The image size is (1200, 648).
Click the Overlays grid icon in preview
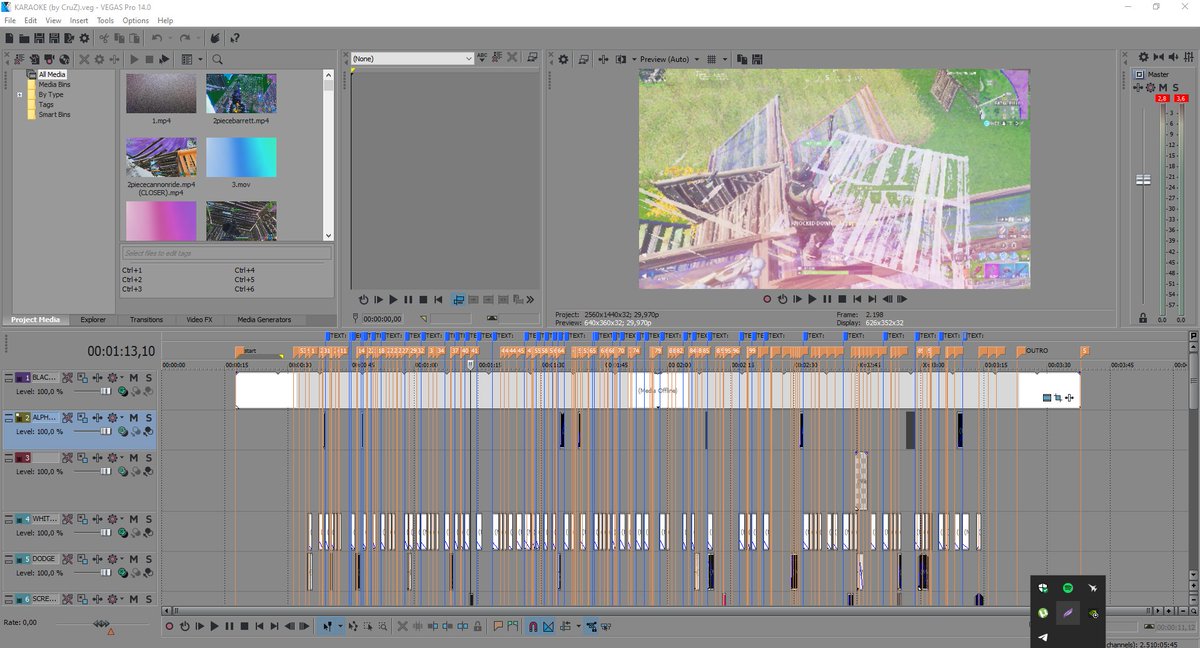pyautogui.click(x=711, y=59)
